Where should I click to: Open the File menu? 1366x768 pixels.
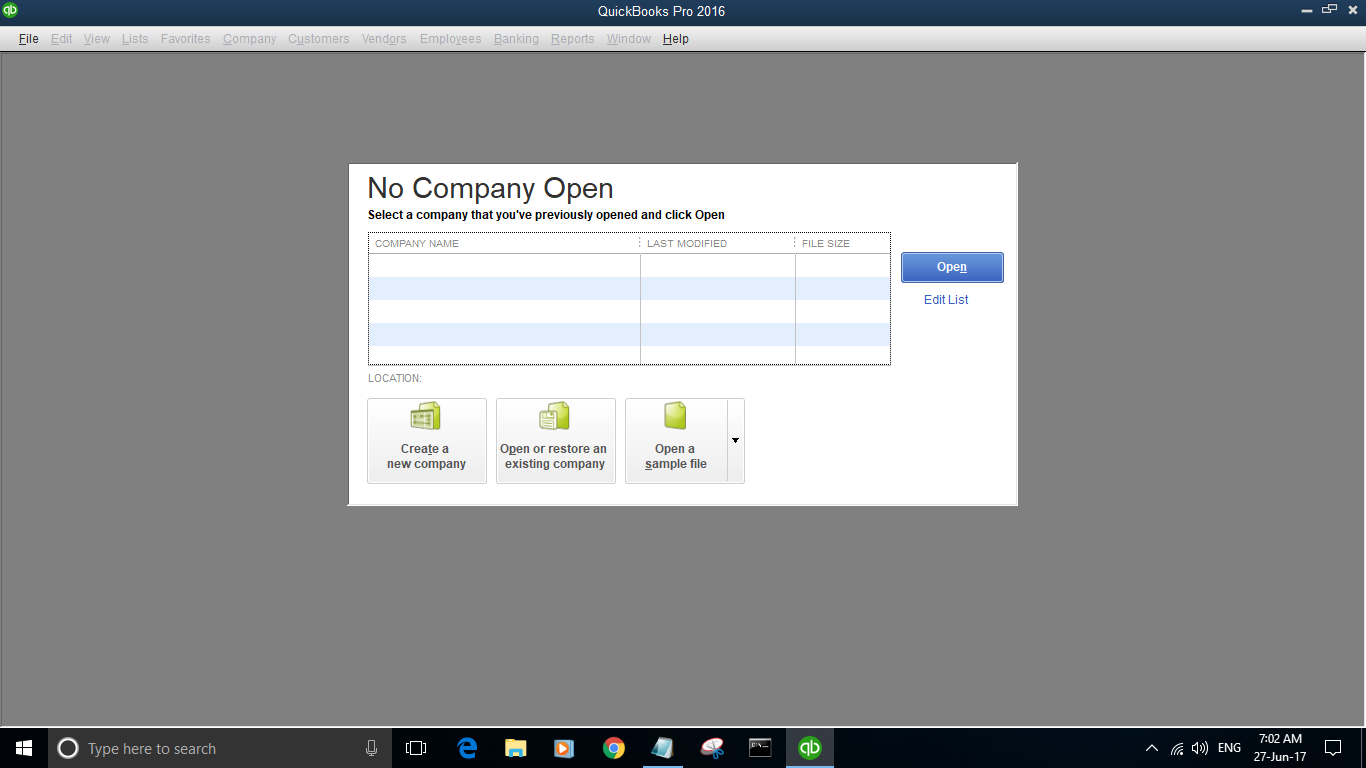tap(29, 39)
